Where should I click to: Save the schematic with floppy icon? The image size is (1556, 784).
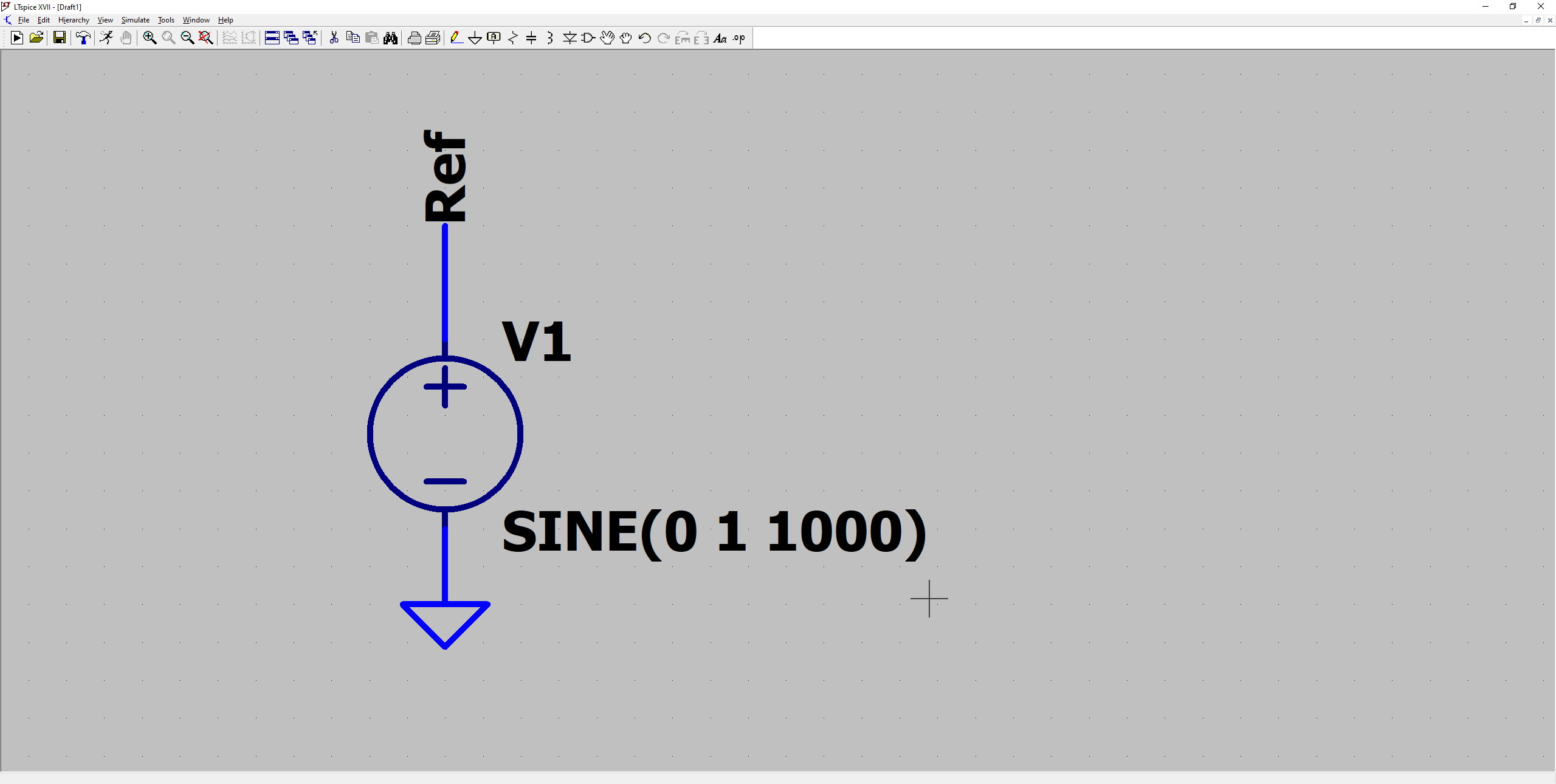click(x=60, y=38)
